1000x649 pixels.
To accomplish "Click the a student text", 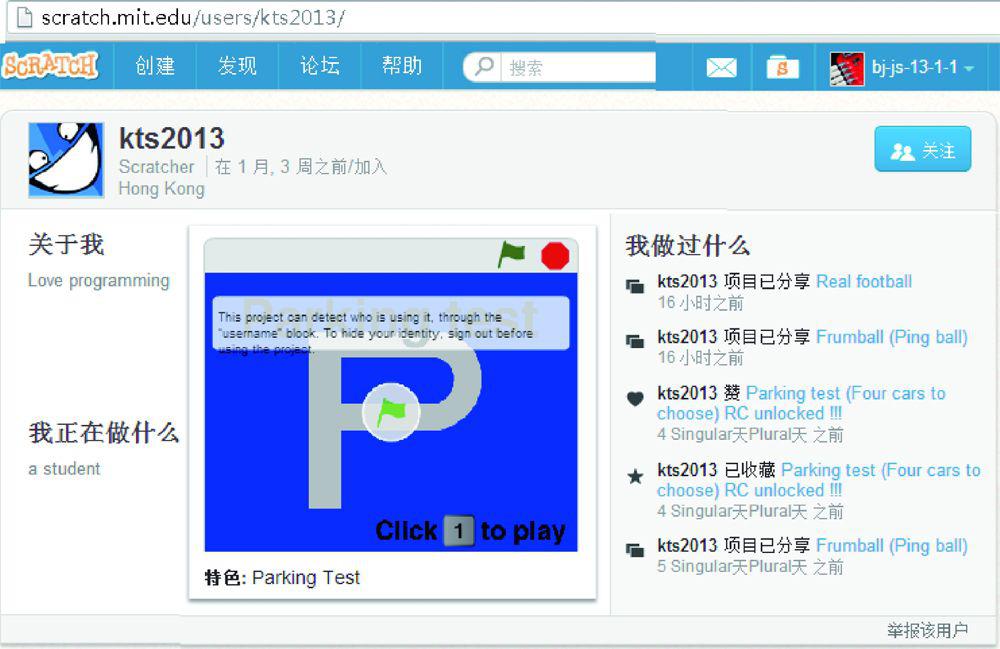I will (64, 469).
